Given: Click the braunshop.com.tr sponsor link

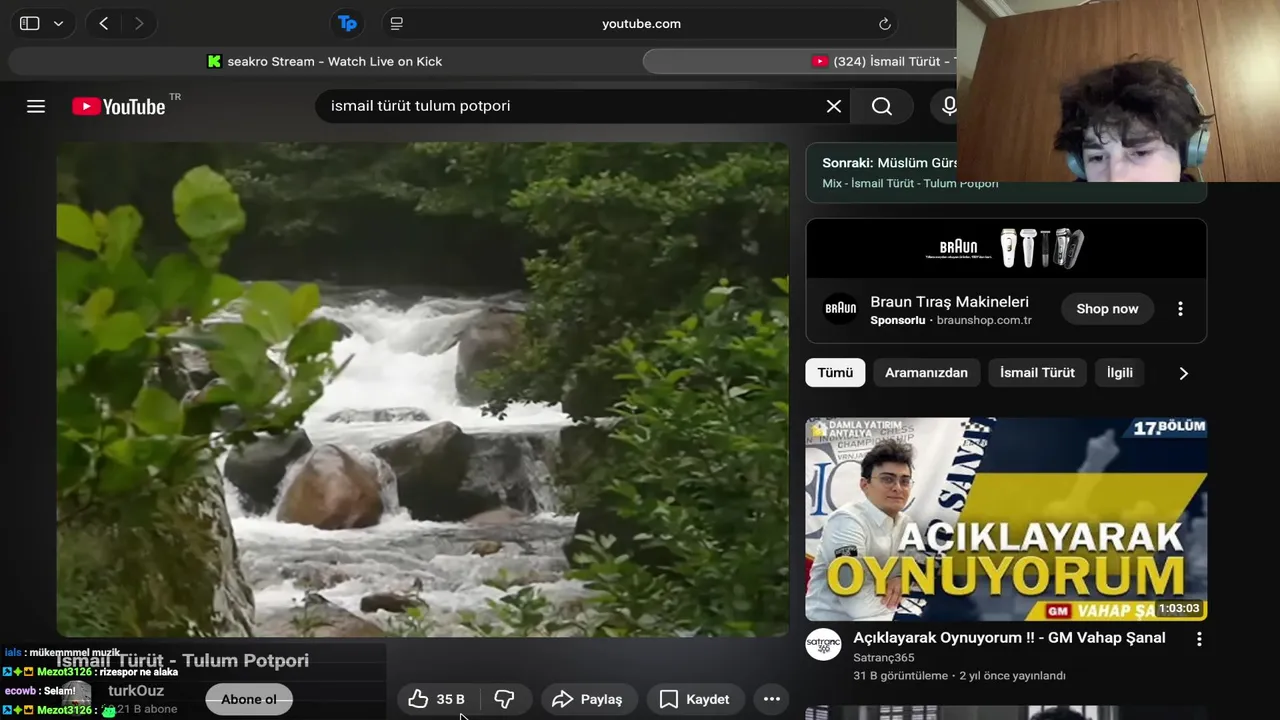Looking at the screenshot, I should [984, 320].
